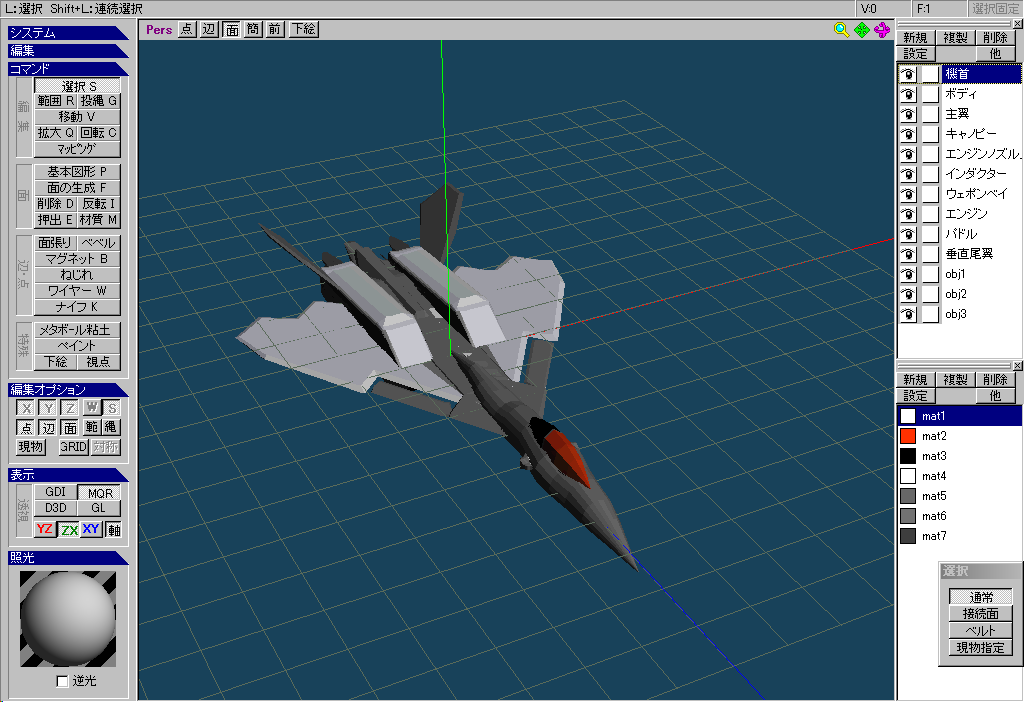The height and width of the screenshot is (702, 1024).
Task: Select the ペイント paint command
Action: (x=77, y=346)
